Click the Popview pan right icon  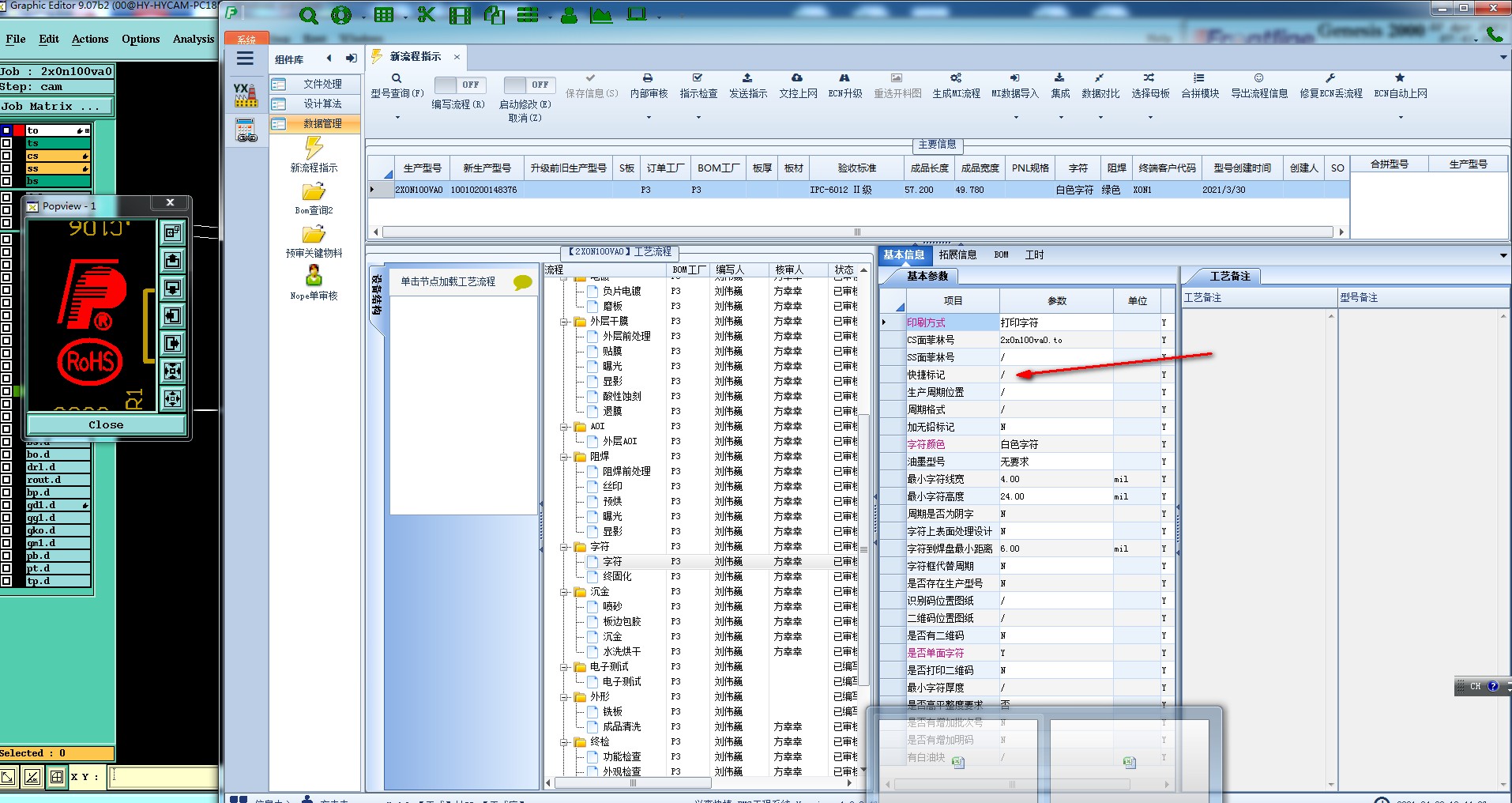click(172, 343)
